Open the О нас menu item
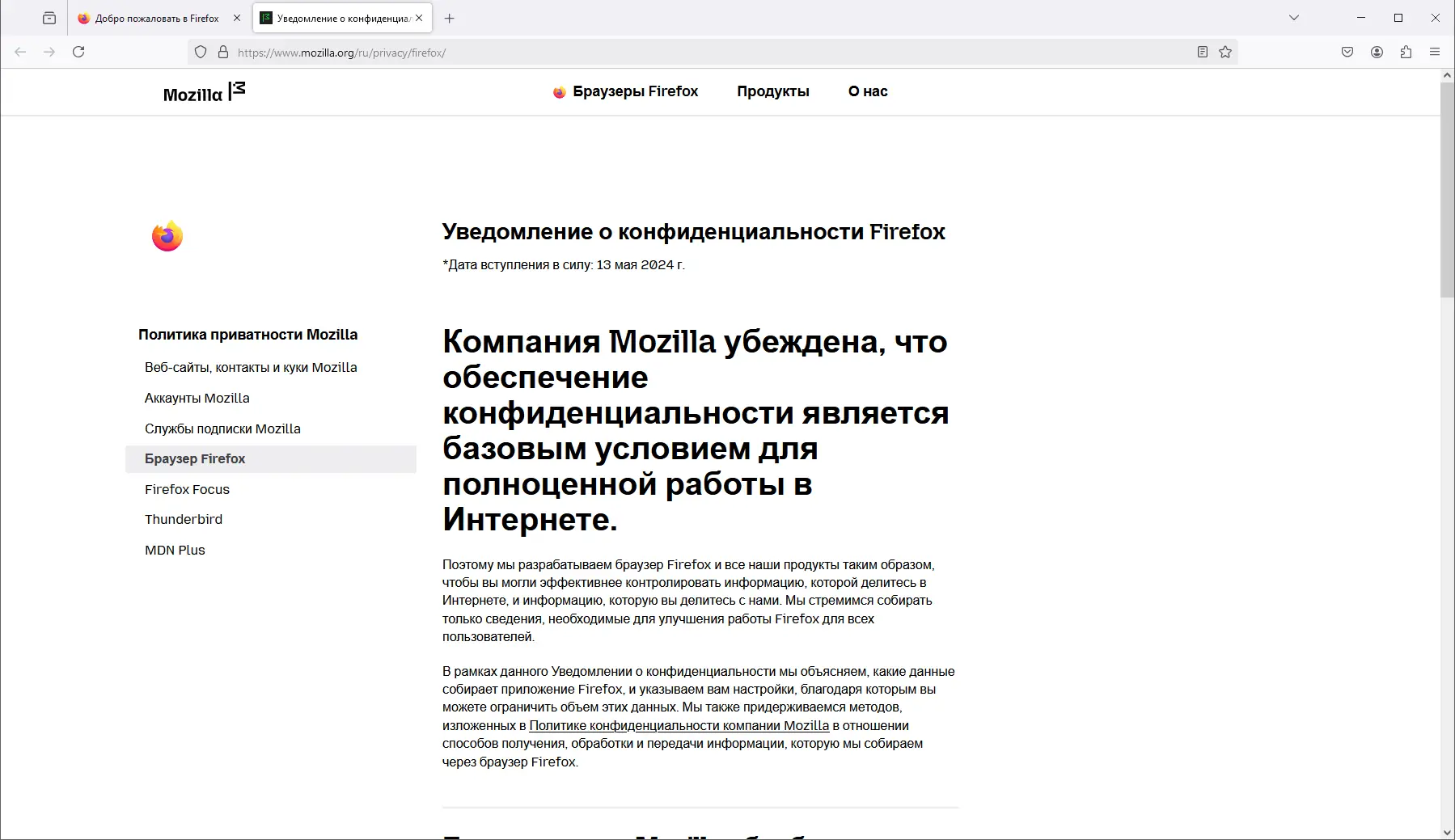 (x=866, y=91)
